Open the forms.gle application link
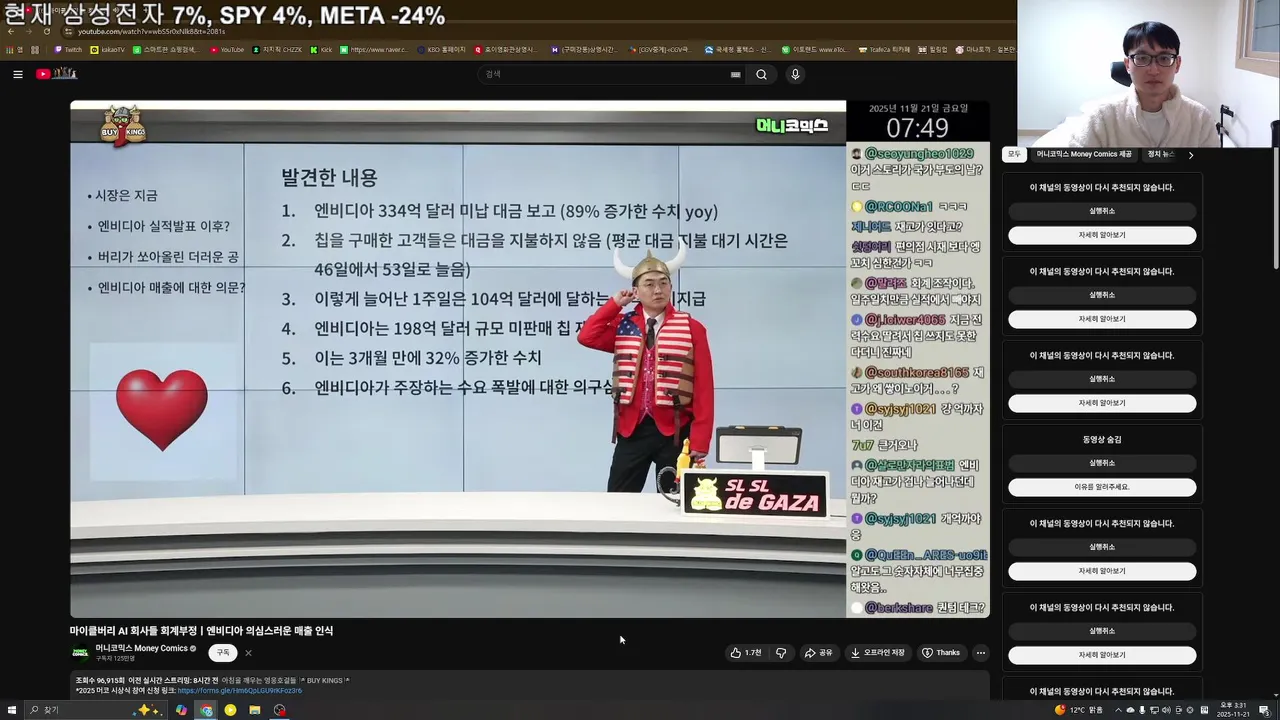Image resolution: width=1280 pixels, height=720 pixels. coord(239,690)
